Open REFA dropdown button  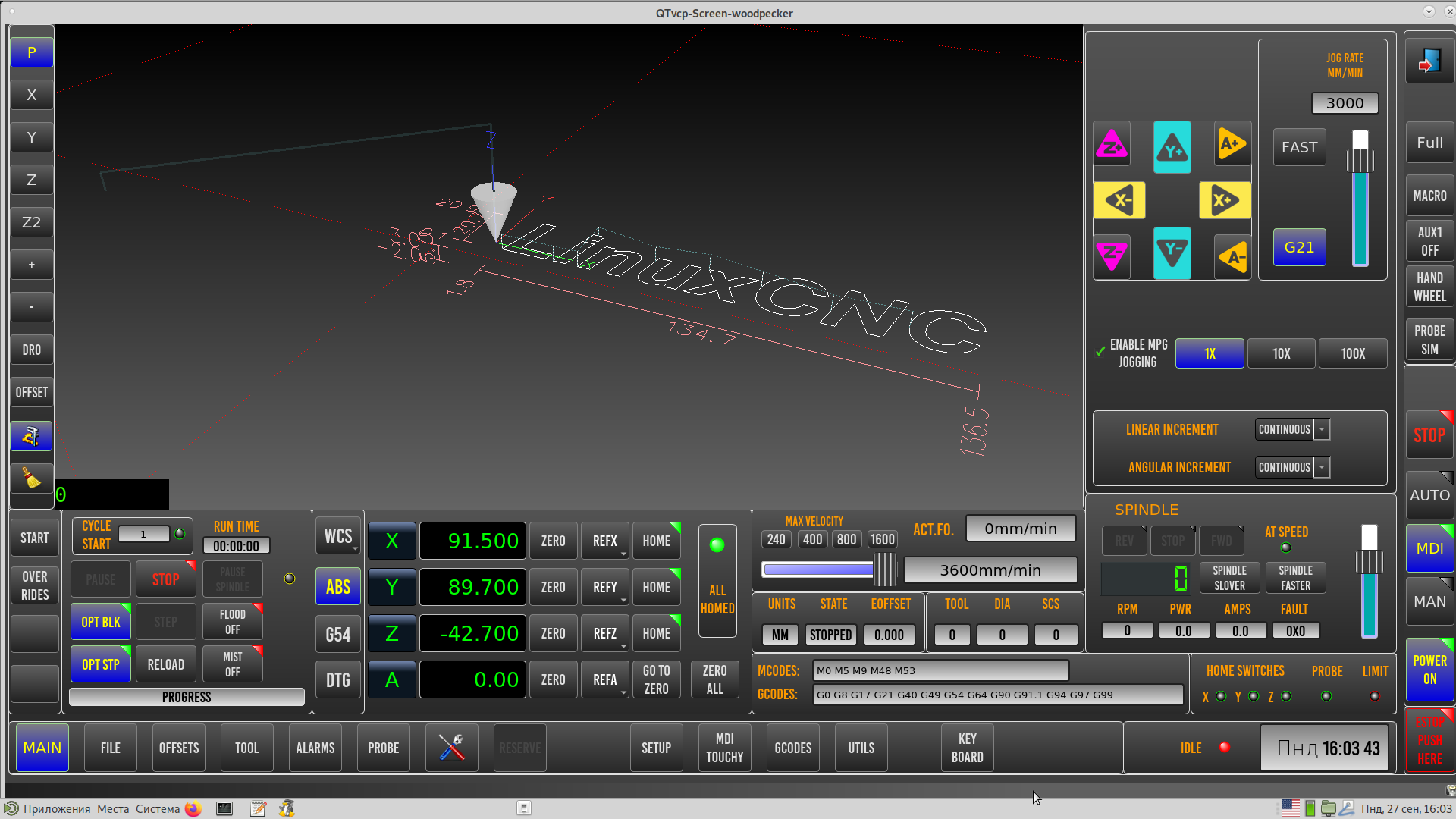coord(605,680)
